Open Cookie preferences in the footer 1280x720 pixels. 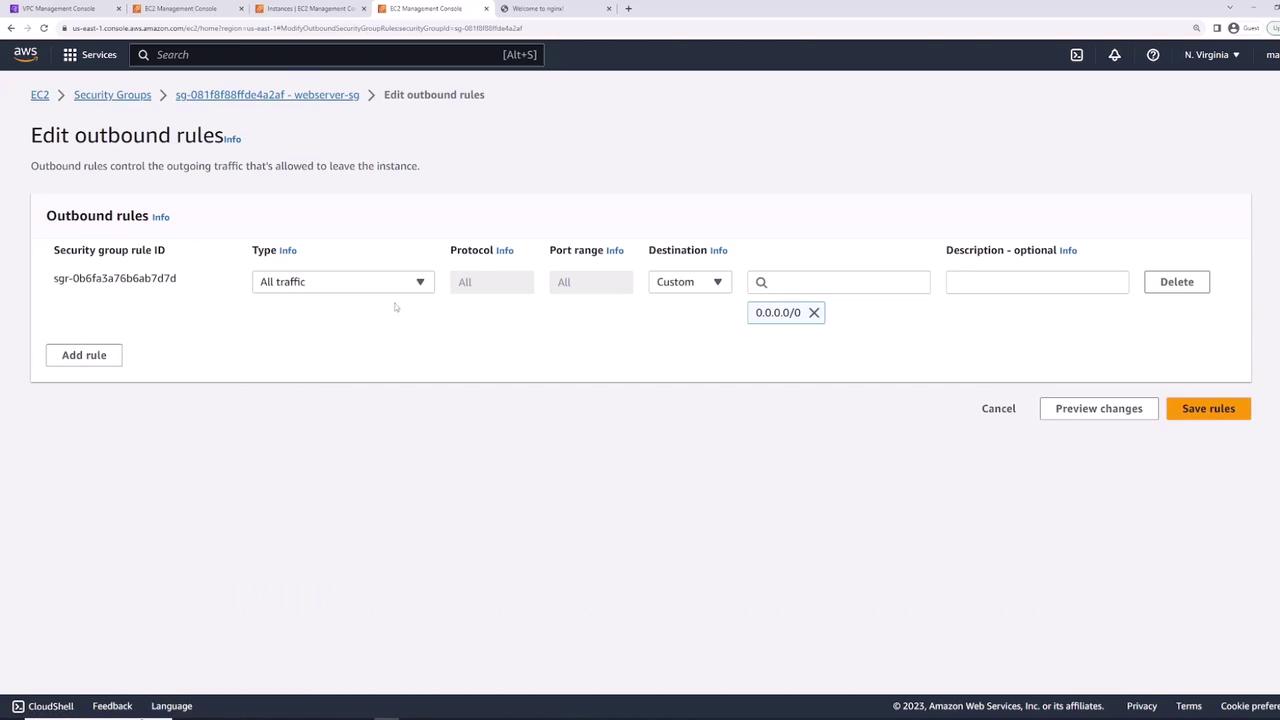point(1250,706)
